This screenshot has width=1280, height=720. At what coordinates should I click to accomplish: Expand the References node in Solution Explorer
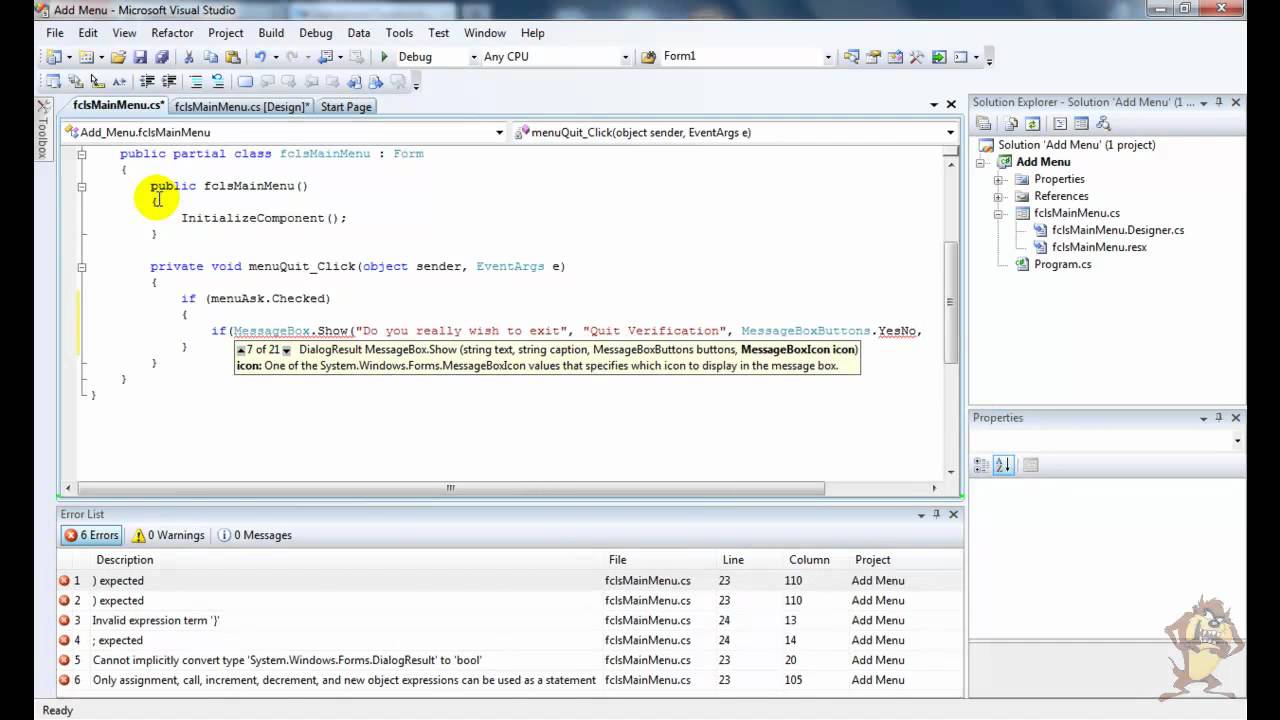(998, 197)
